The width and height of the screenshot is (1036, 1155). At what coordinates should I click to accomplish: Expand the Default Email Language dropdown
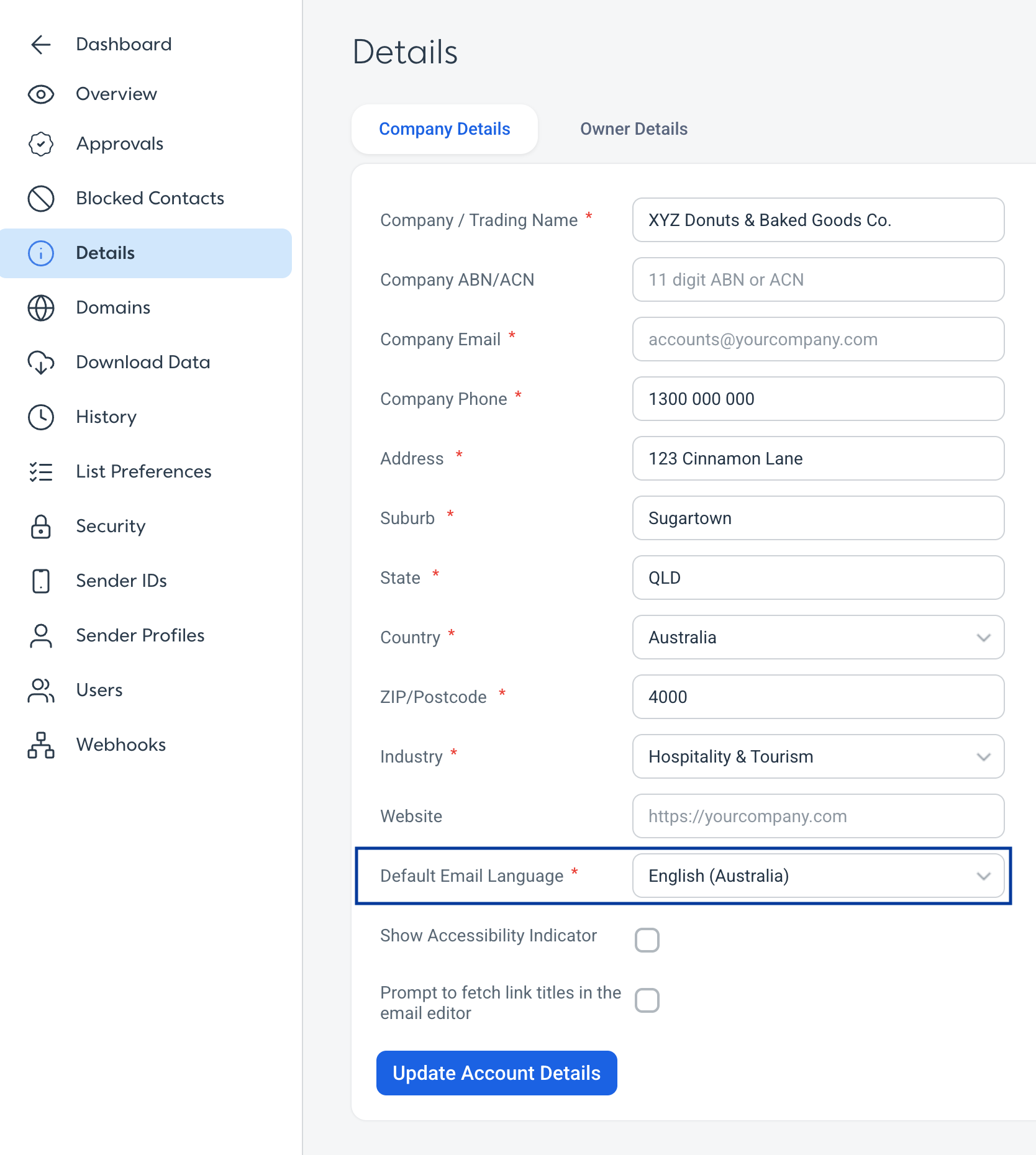tap(818, 876)
